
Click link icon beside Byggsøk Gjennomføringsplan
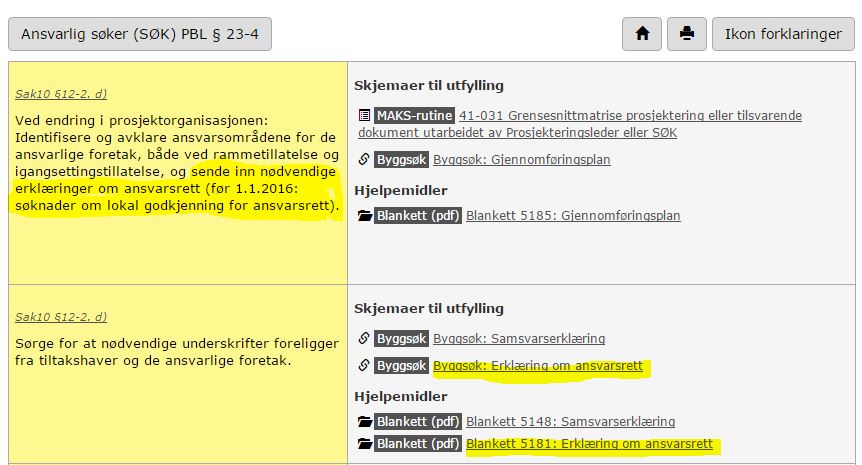363,159
